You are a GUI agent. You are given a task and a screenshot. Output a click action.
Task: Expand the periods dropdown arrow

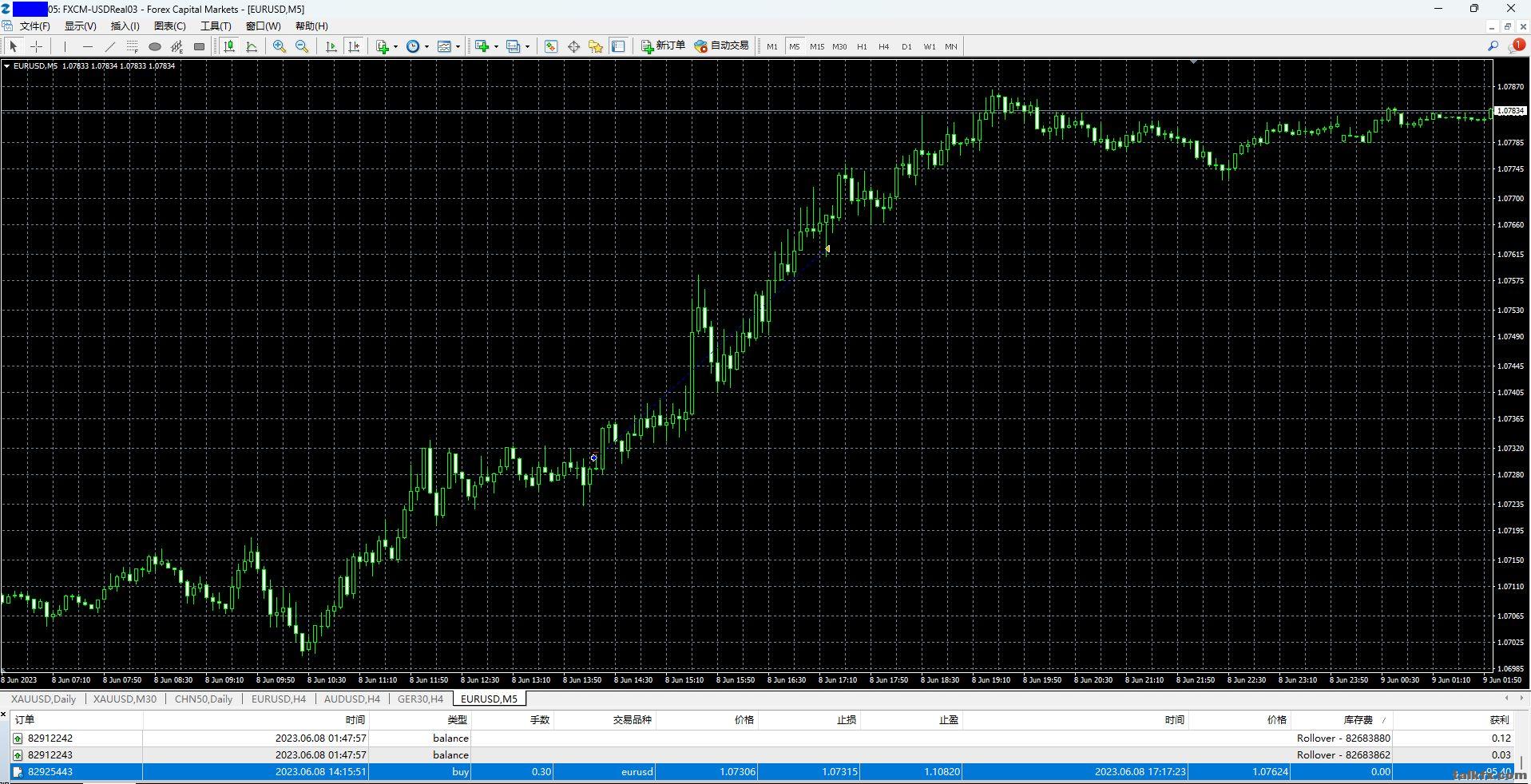[426, 46]
